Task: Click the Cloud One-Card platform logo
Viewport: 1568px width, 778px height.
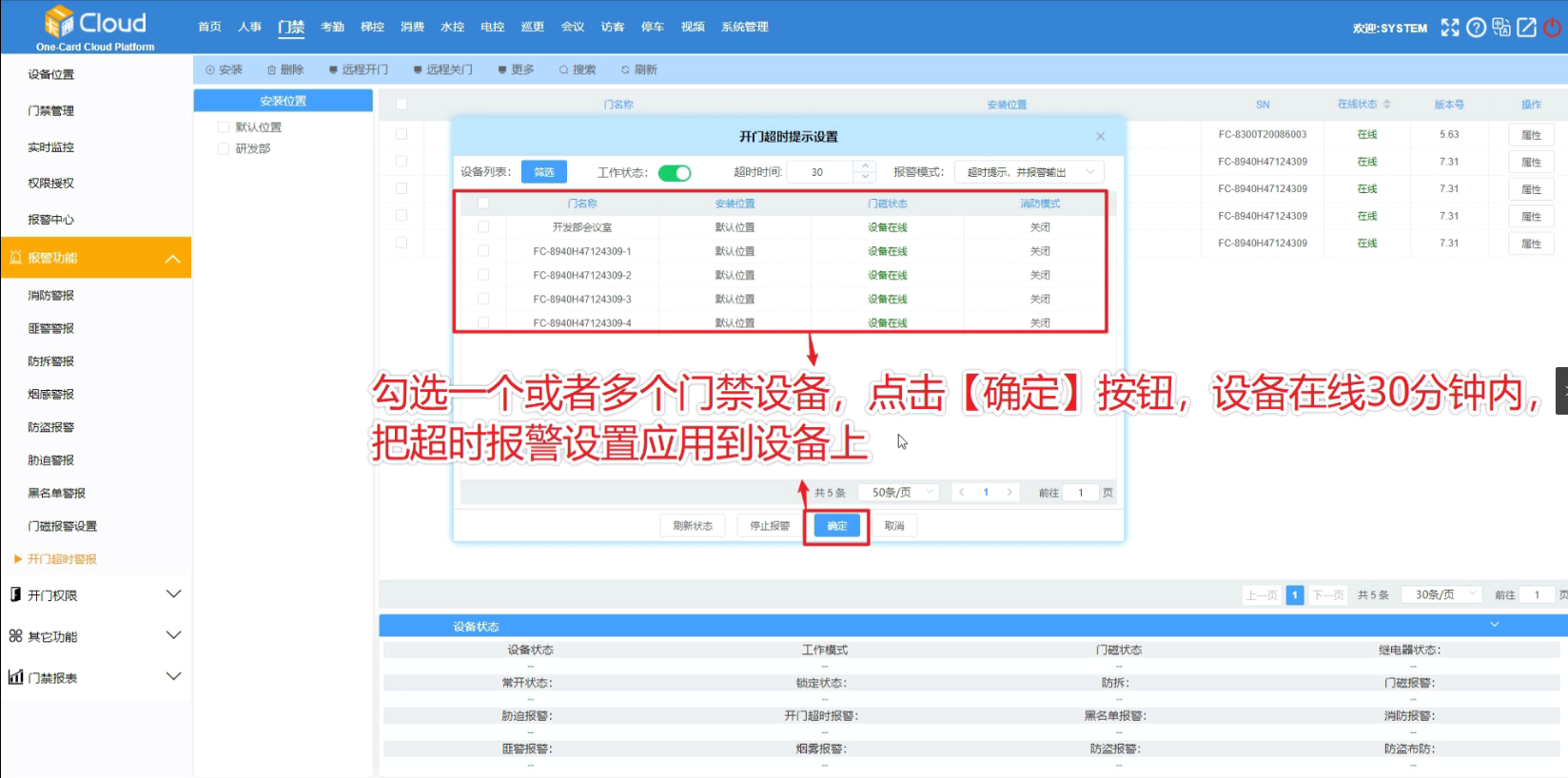Action: 95,28
